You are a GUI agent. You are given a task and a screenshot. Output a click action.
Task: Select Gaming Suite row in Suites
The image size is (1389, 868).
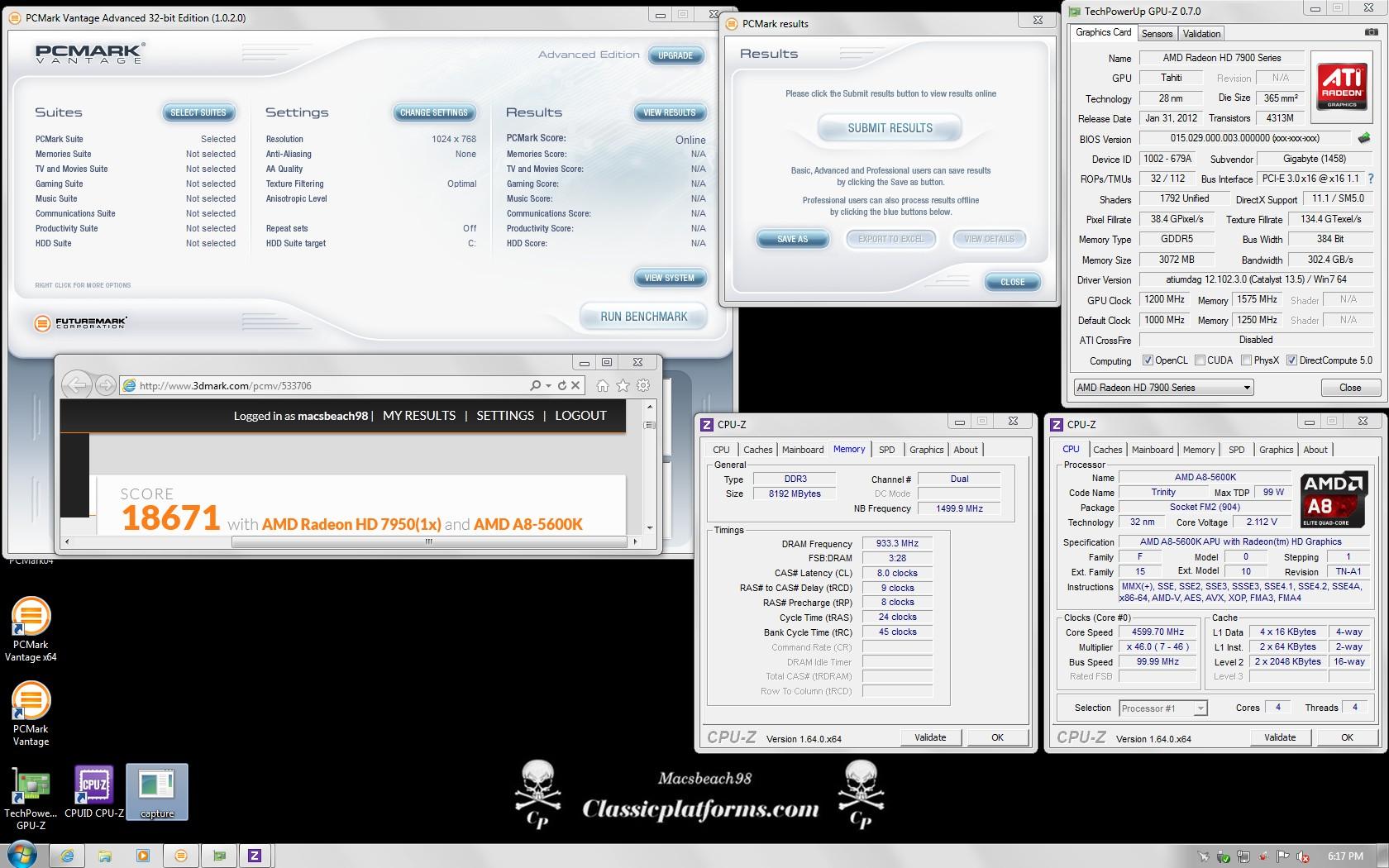click(x=136, y=184)
